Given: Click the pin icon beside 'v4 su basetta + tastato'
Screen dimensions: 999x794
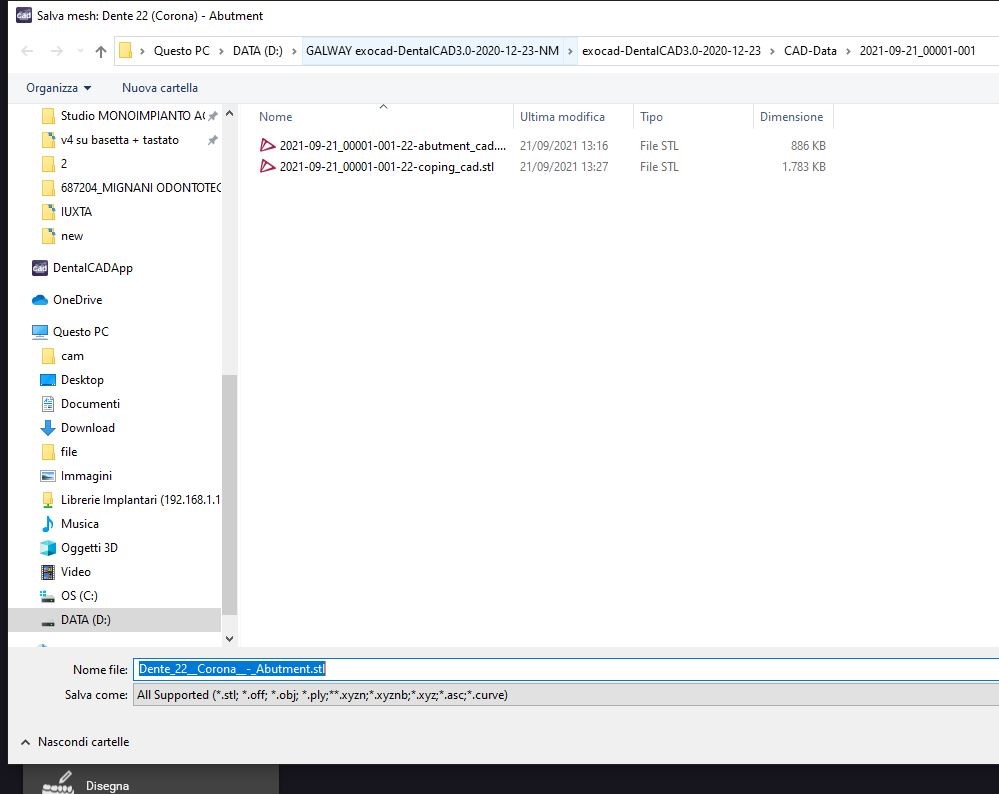Looking at the screenshot, I should pyautogui.click(x=213, y=140).
